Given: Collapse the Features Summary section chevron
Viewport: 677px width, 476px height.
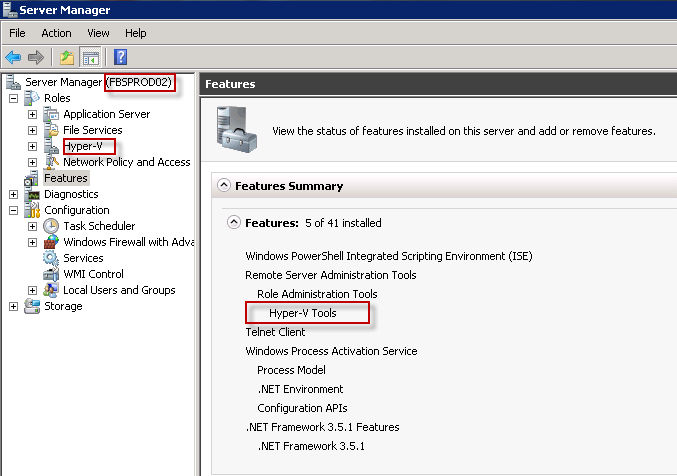Looking at the screenshot, I should pyautogui.click(x=222, y=186).
